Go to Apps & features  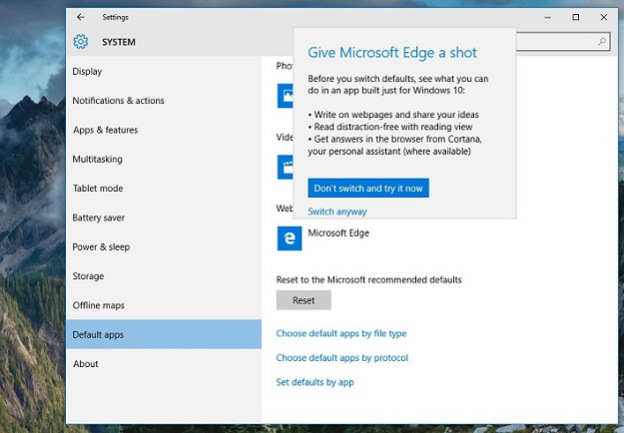click(105, 130)
